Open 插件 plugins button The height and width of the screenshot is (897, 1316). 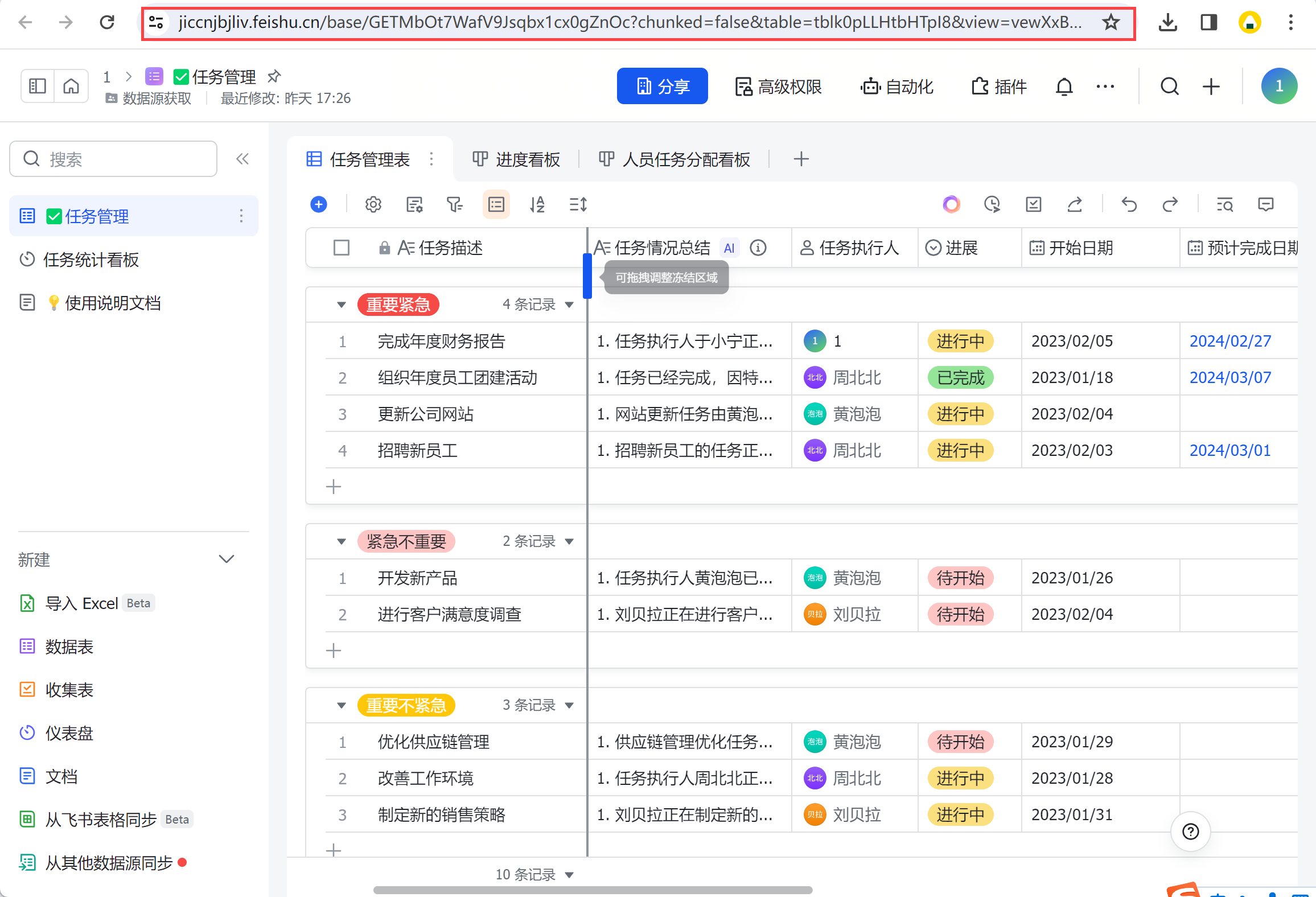(999, 87)
